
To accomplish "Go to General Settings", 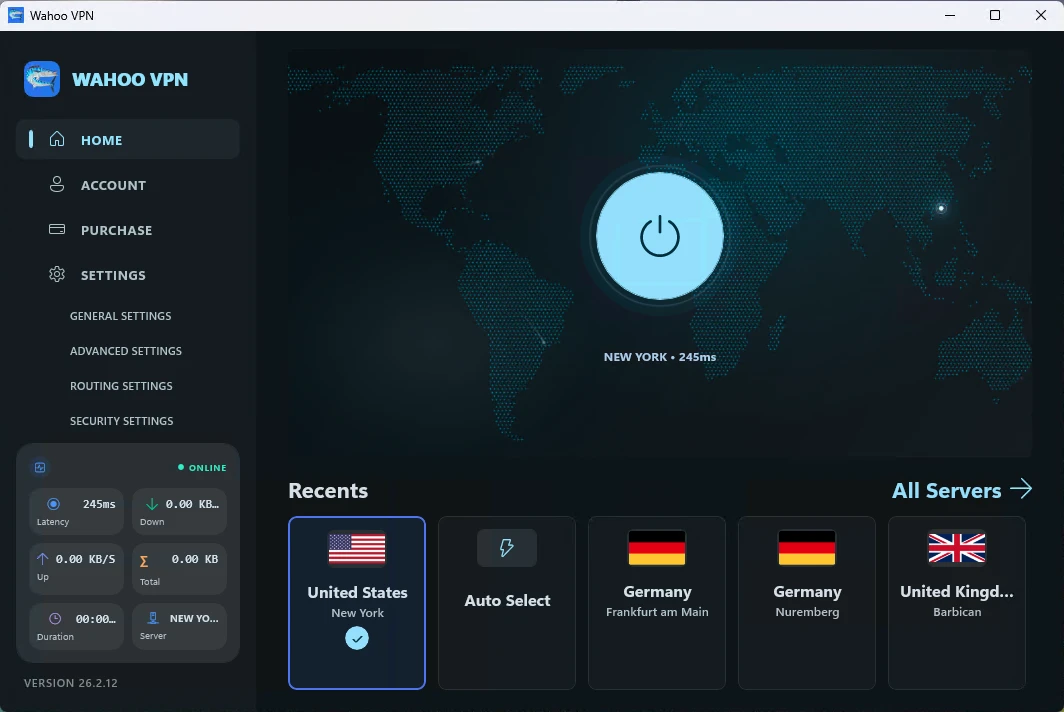I will click(121, 316).
